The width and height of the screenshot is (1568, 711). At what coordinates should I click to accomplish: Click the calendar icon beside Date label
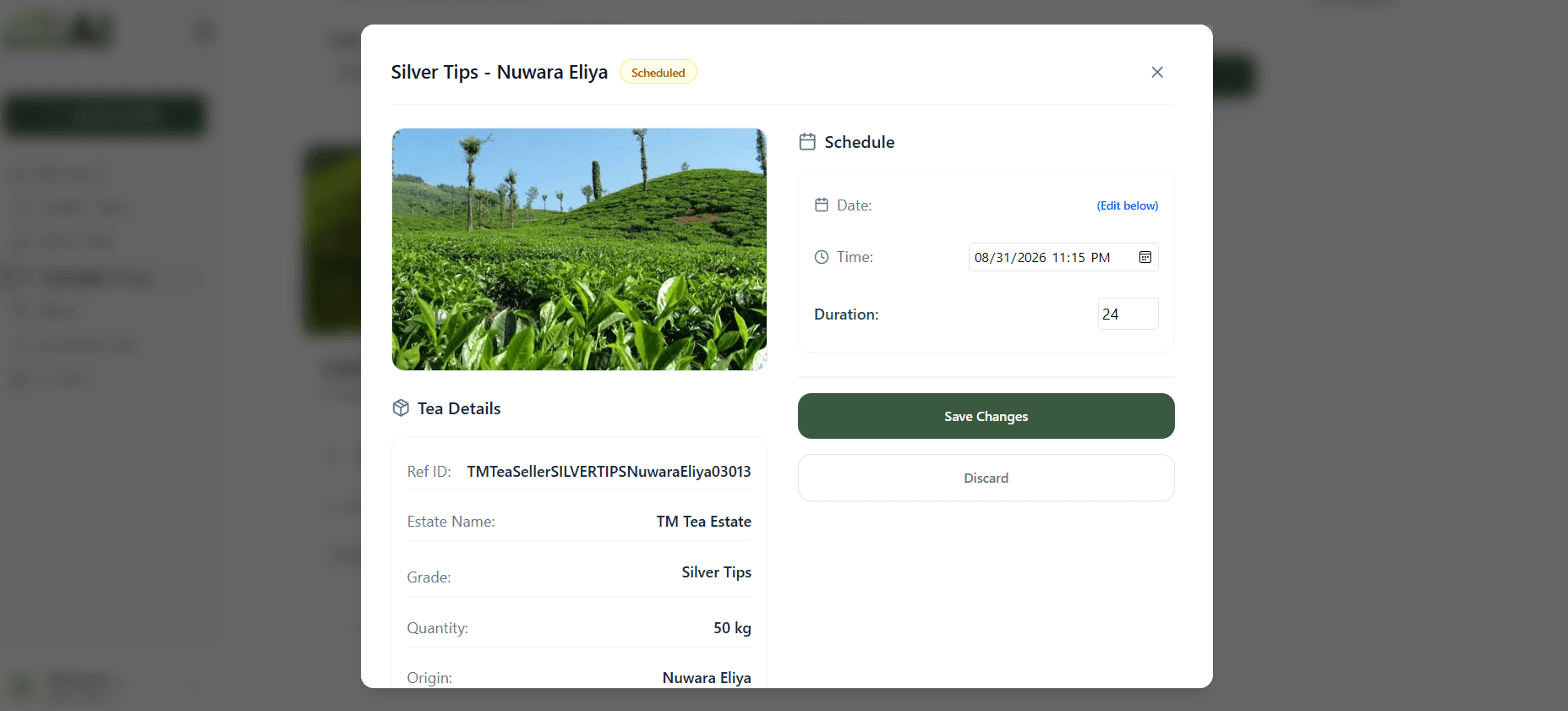click(822, 205)
